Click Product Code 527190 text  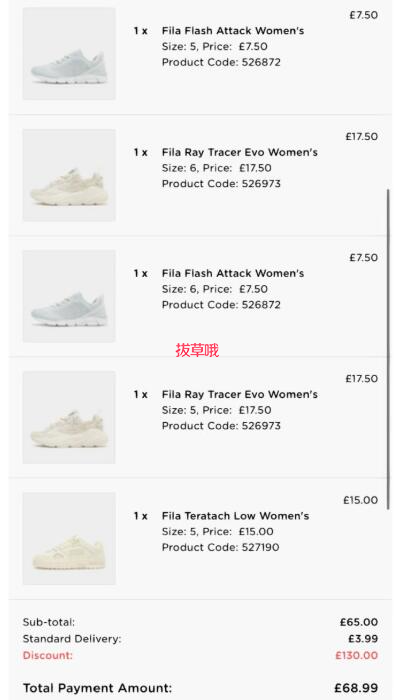(221, 547)
